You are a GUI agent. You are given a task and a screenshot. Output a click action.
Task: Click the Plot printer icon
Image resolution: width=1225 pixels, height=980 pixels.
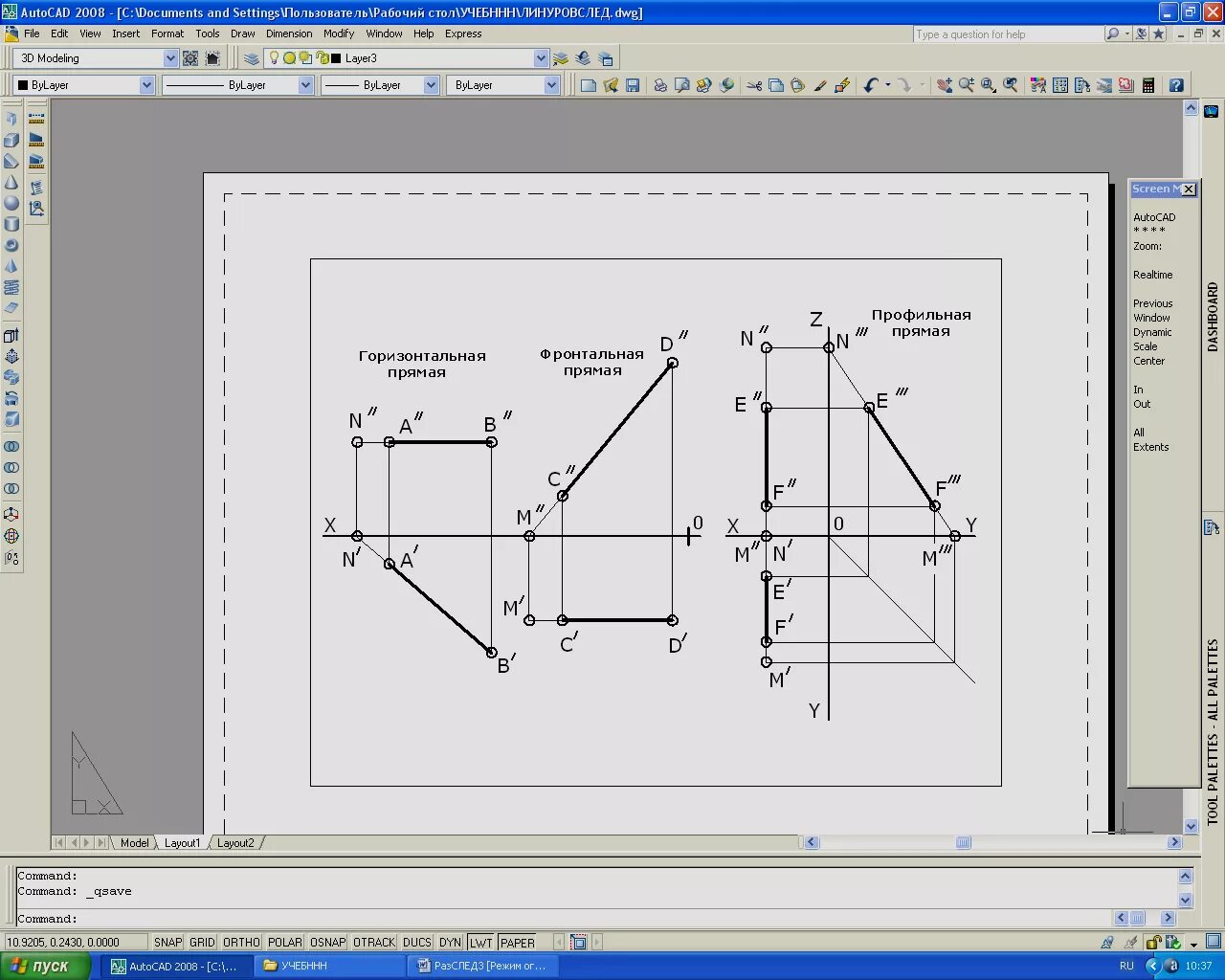point(660,85)
